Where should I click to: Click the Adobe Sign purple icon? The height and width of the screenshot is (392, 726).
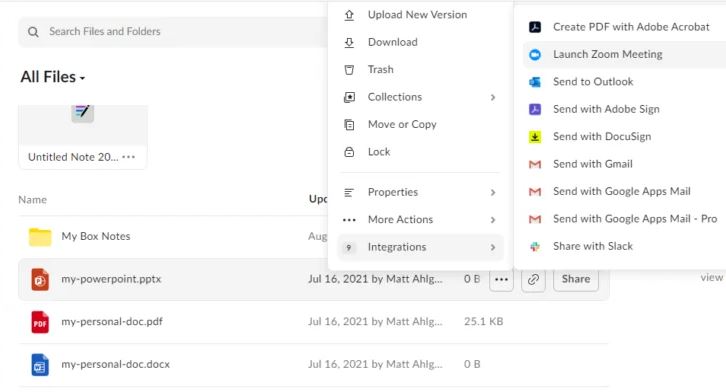535,109
